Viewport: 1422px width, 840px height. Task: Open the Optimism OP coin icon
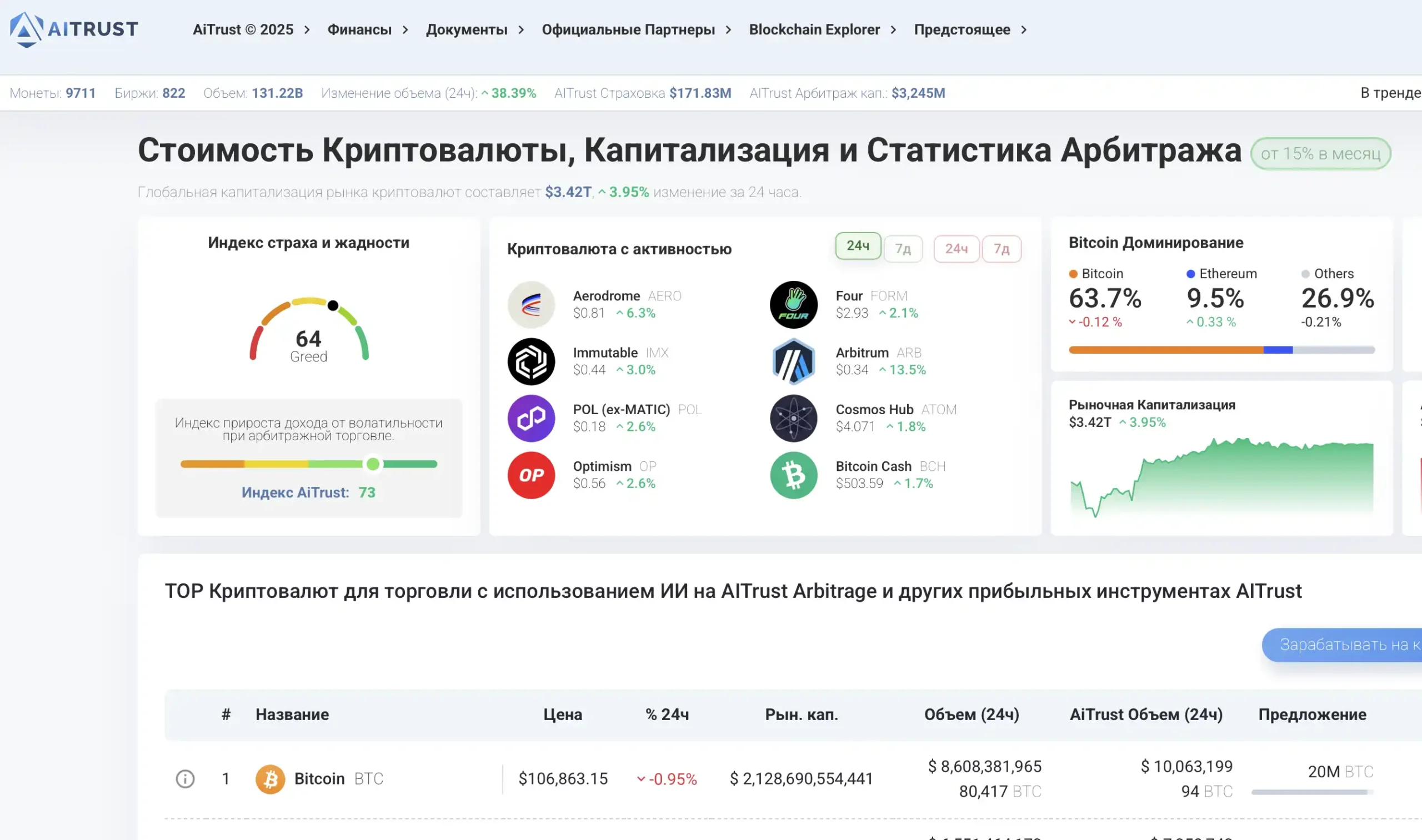tap(530, 475)
